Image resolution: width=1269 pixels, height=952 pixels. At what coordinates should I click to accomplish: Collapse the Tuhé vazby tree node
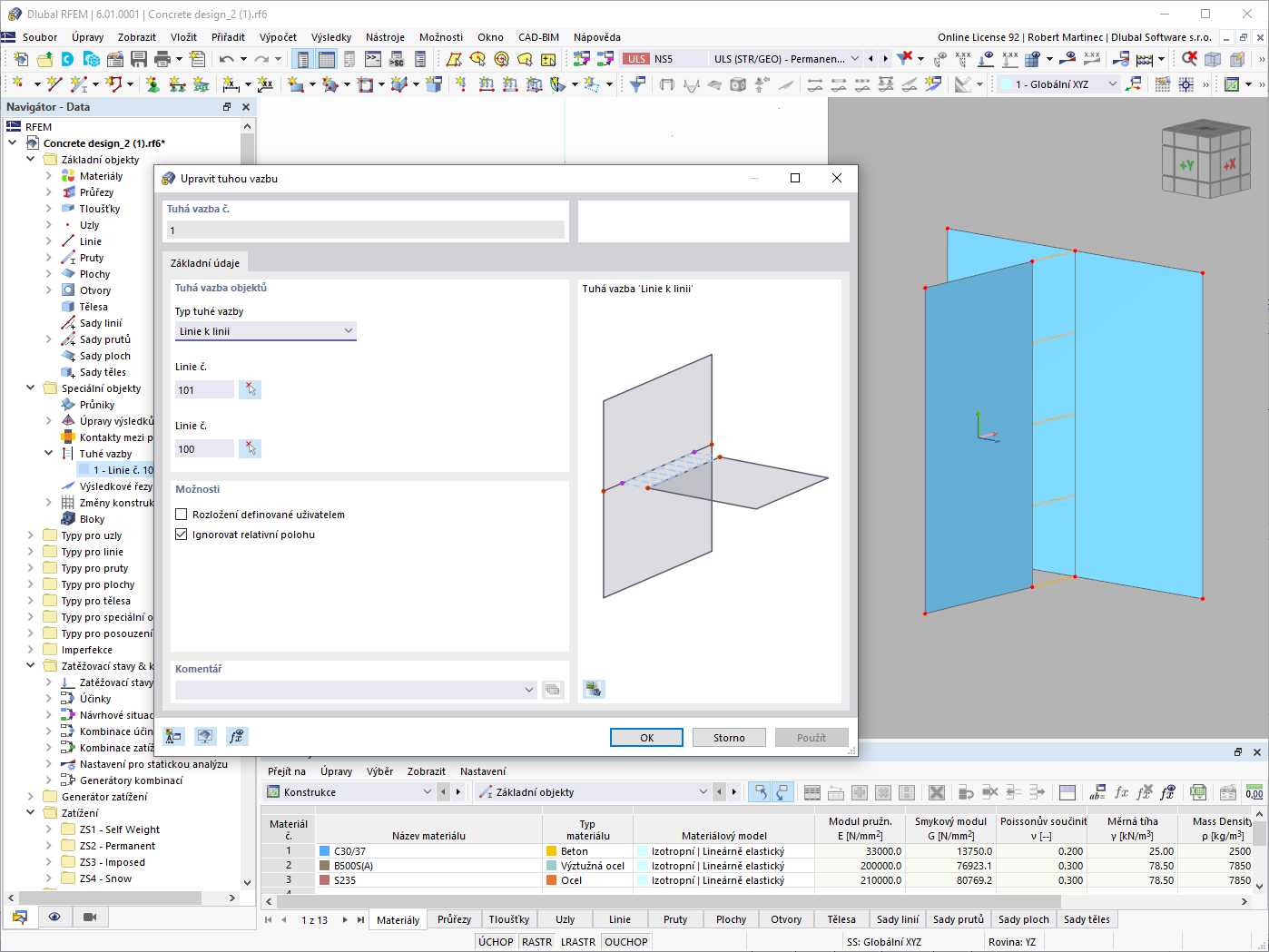(49, 453)
